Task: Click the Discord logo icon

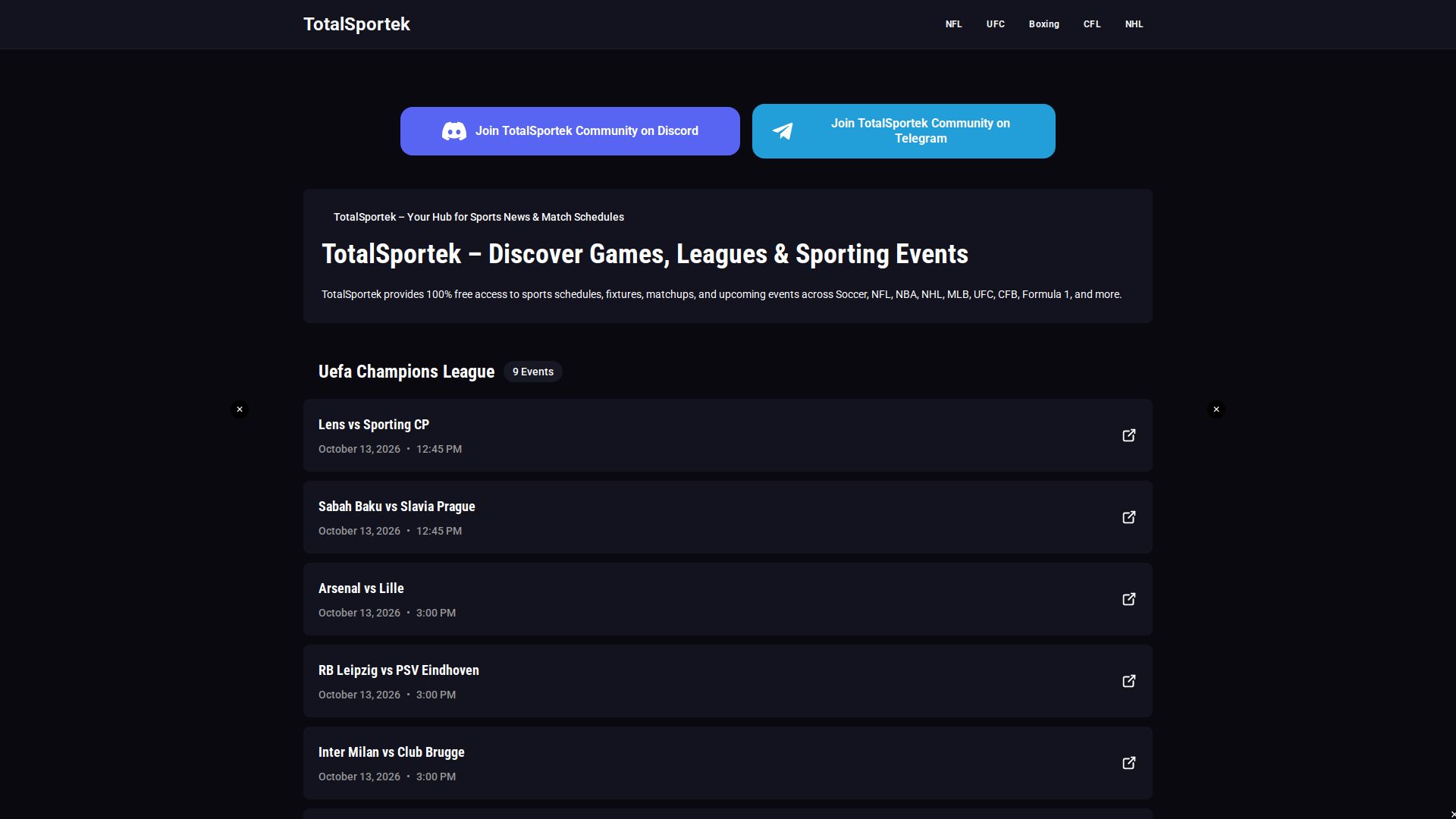Action: coord(454,131)
